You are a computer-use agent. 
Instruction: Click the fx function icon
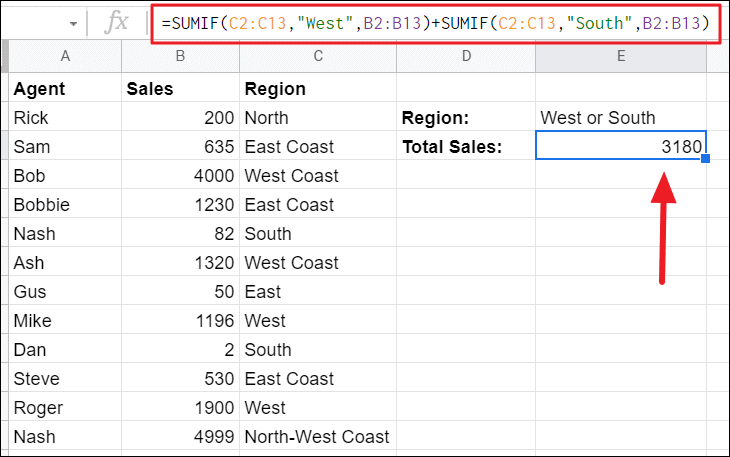tap(116, 23)
